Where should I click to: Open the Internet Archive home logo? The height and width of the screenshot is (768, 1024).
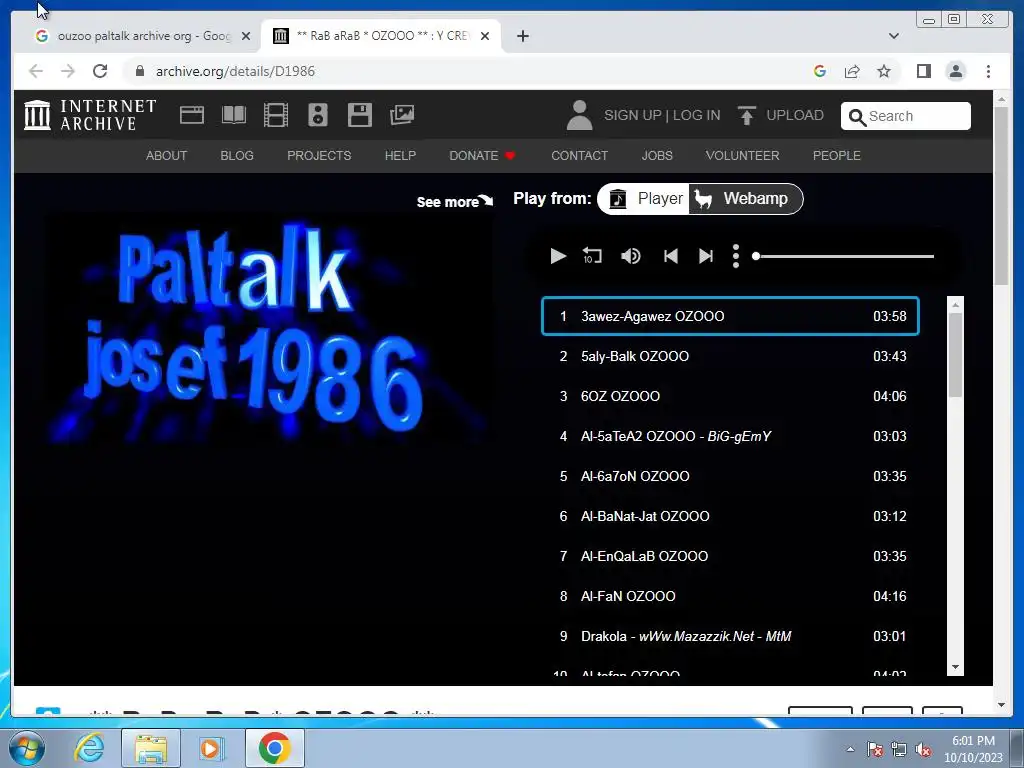[90, 115]
